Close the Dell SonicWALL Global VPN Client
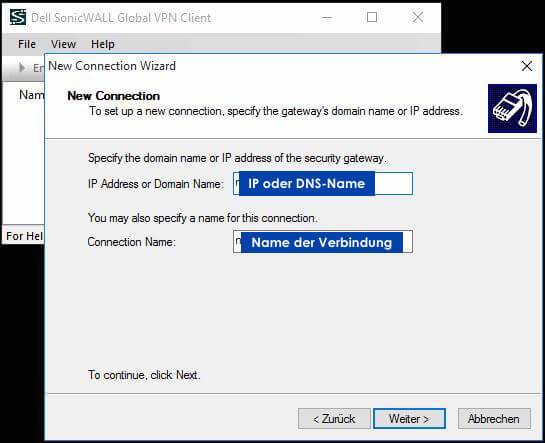Screen dimensions: 545x443 [417, 17]
